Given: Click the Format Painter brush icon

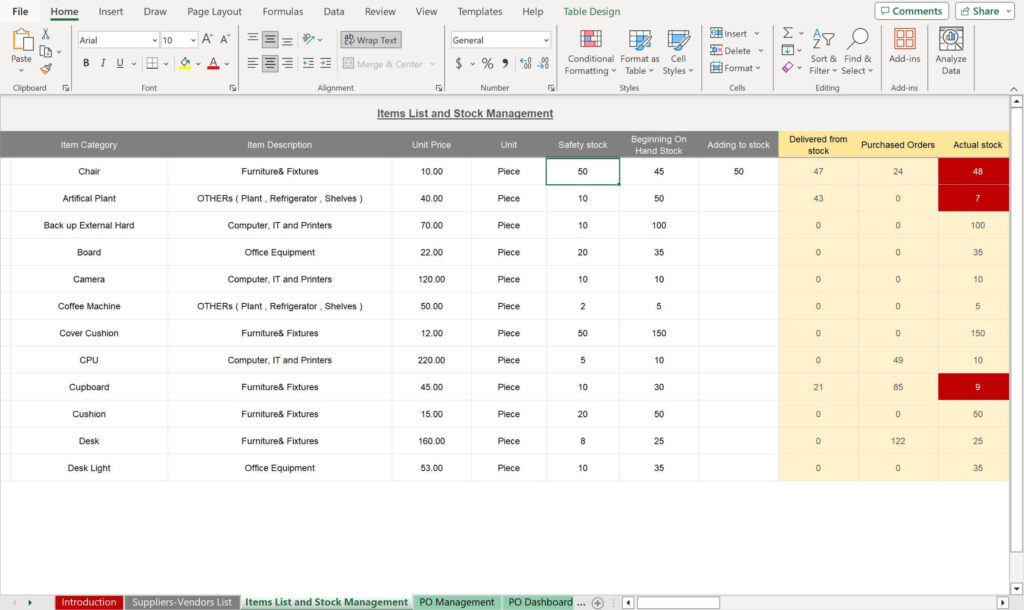Looking at the screenshot, I should (x=46, y=68).
